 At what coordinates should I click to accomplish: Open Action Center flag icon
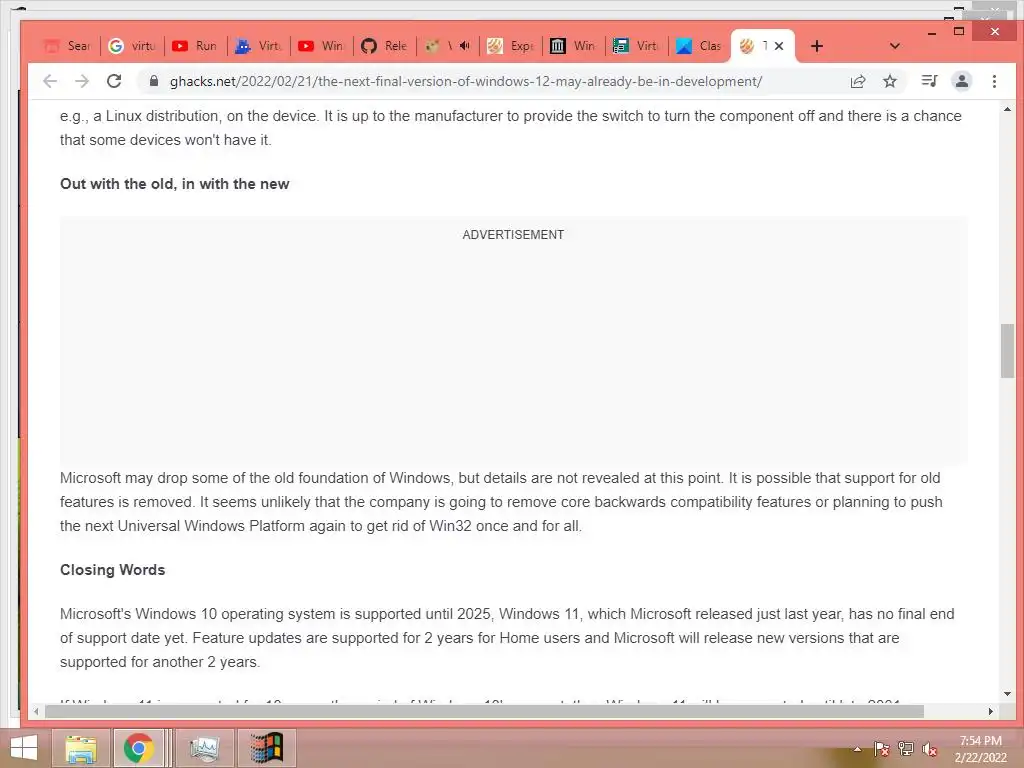point(881,749)
